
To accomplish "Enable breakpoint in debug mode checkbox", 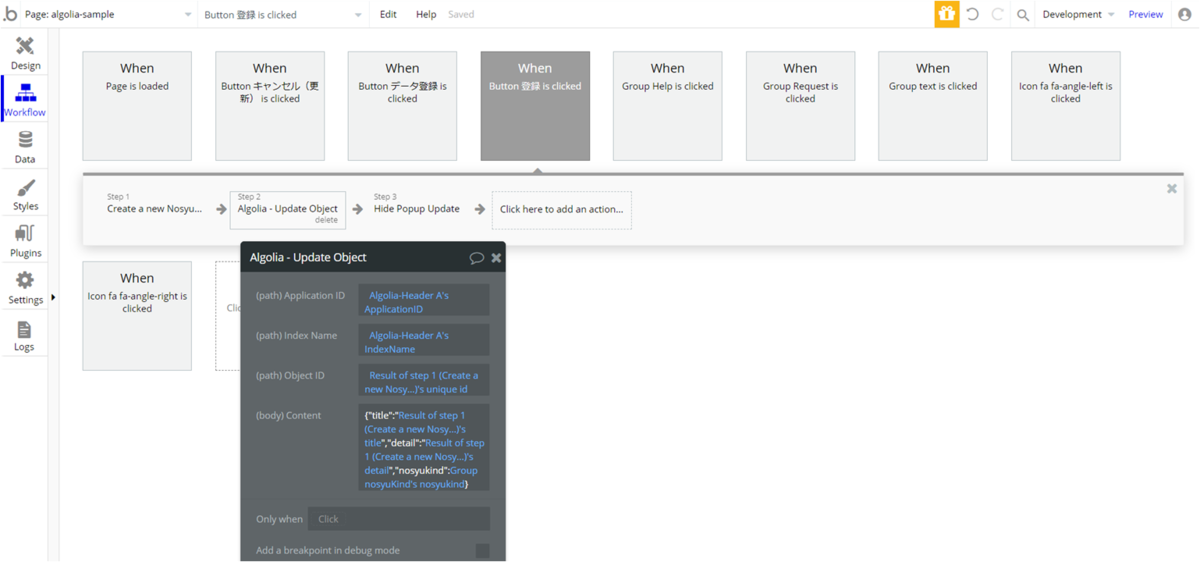I will (x=483, y=551).
